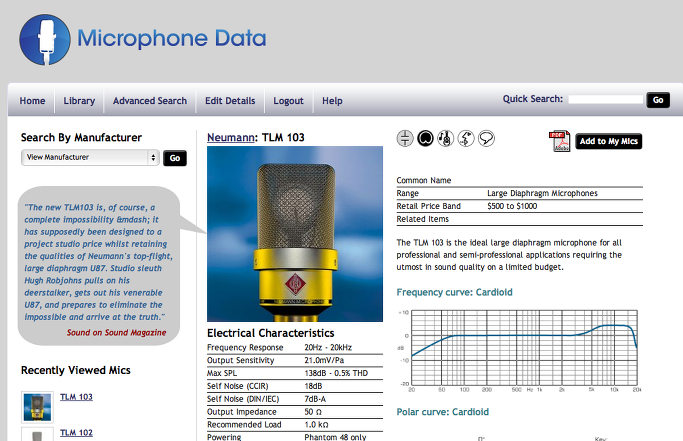Click the Quick Search Go button

tap(658, 100)
